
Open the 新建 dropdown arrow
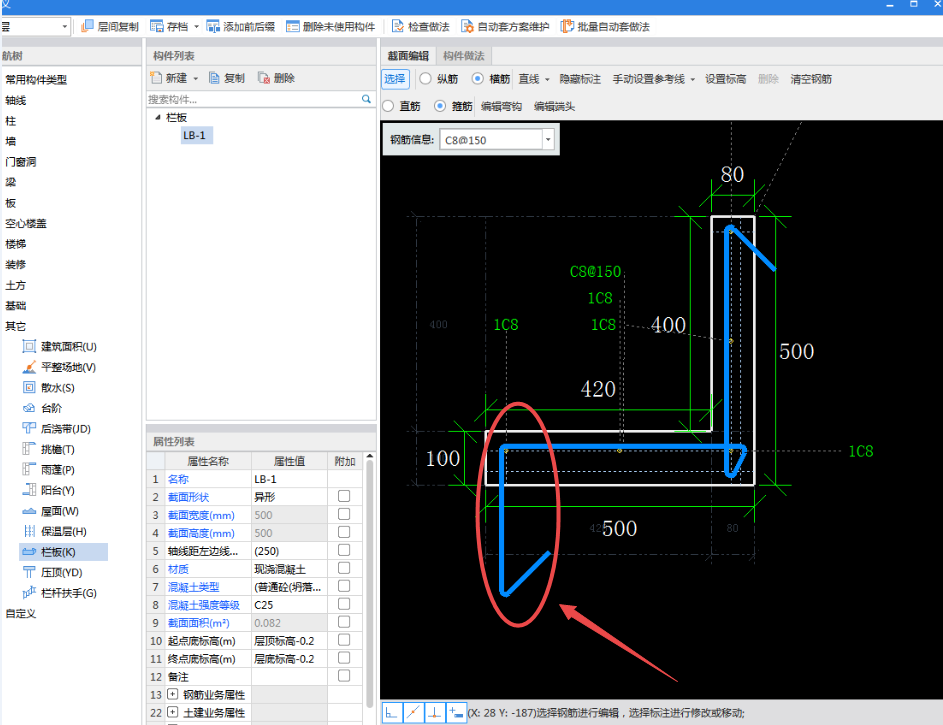click(x=196, y=79)
